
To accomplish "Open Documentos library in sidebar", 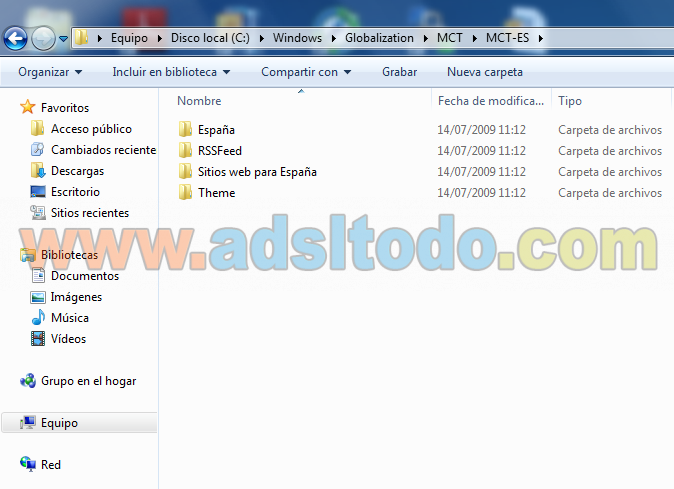I will pyautogui.click(x=85, y=276).
